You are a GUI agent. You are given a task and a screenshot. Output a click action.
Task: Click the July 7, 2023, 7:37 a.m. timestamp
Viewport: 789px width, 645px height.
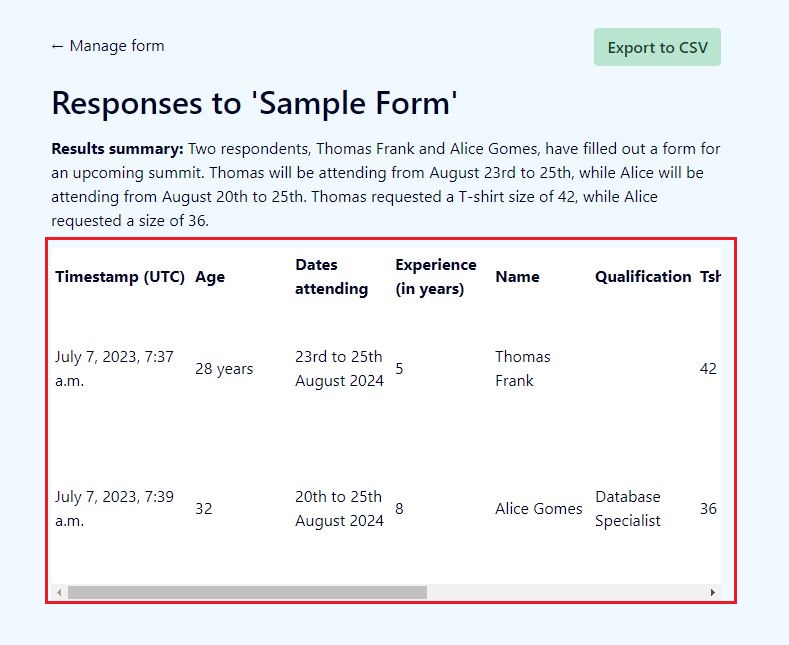114,369
